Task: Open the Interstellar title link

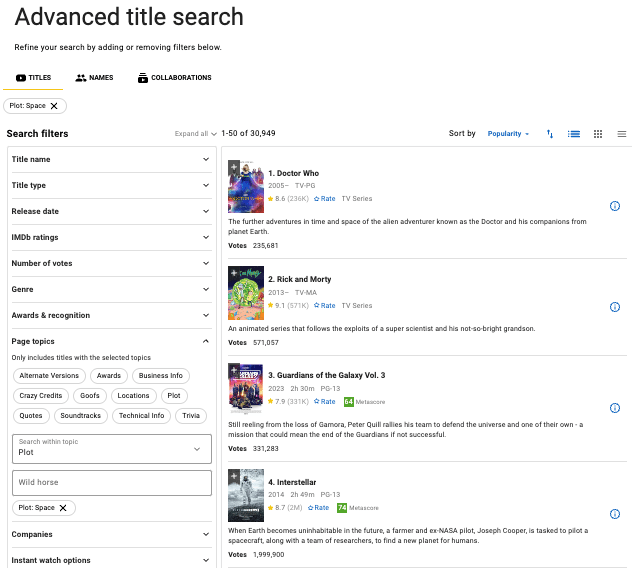Action: 295,483
